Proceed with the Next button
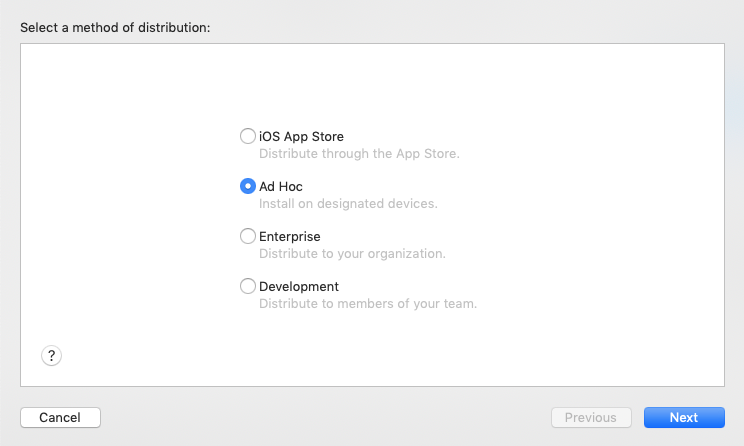This screenshot has height=446, width=744. [x=684, y=417]
